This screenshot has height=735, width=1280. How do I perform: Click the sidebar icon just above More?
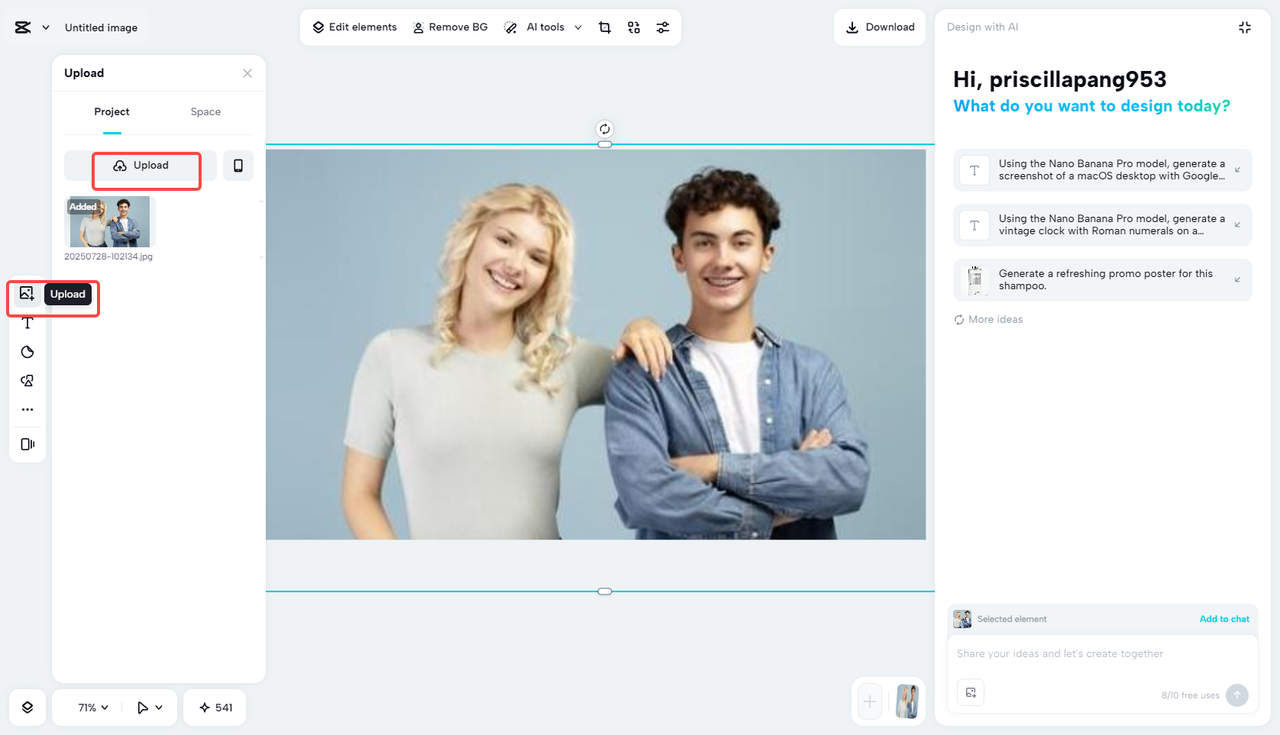[x=27, y=381]
